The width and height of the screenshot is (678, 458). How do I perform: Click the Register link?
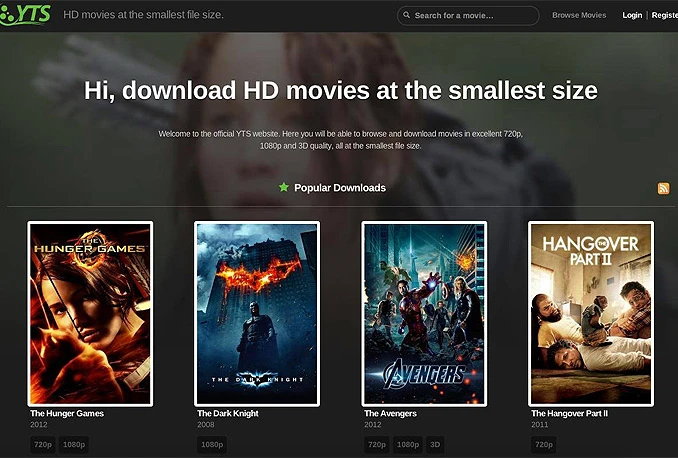click(x=665, y=15)
